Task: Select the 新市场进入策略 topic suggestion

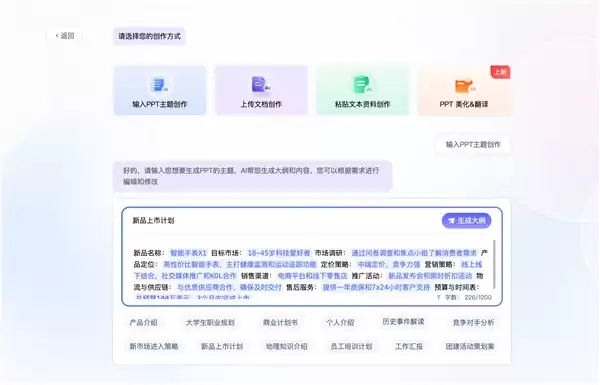Action: point(154,346)
